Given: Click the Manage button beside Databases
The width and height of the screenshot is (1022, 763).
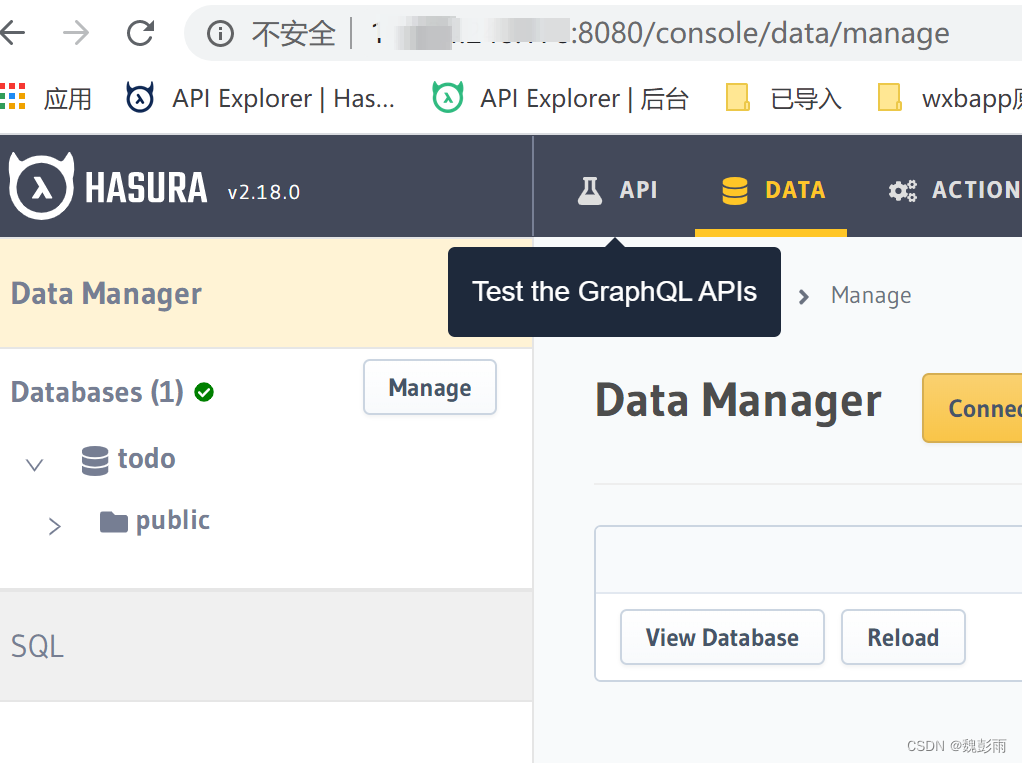Looking at the screenshot, I should (430, 388).
